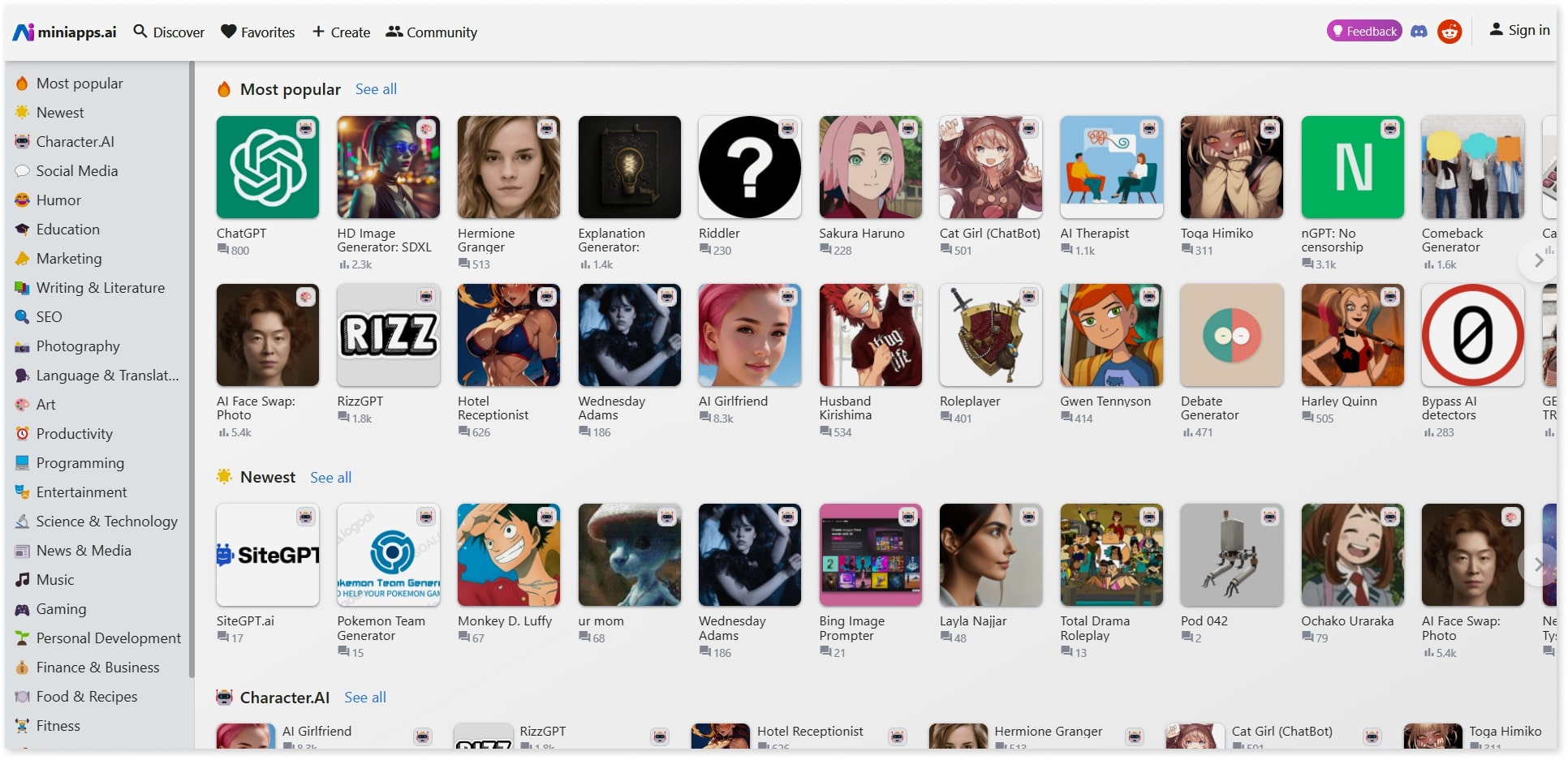Screen dimensions: 1568x760
Task: Click robot badge on AI Girlfriend list row
Action: pyautogui.click(x=422, y=736)
